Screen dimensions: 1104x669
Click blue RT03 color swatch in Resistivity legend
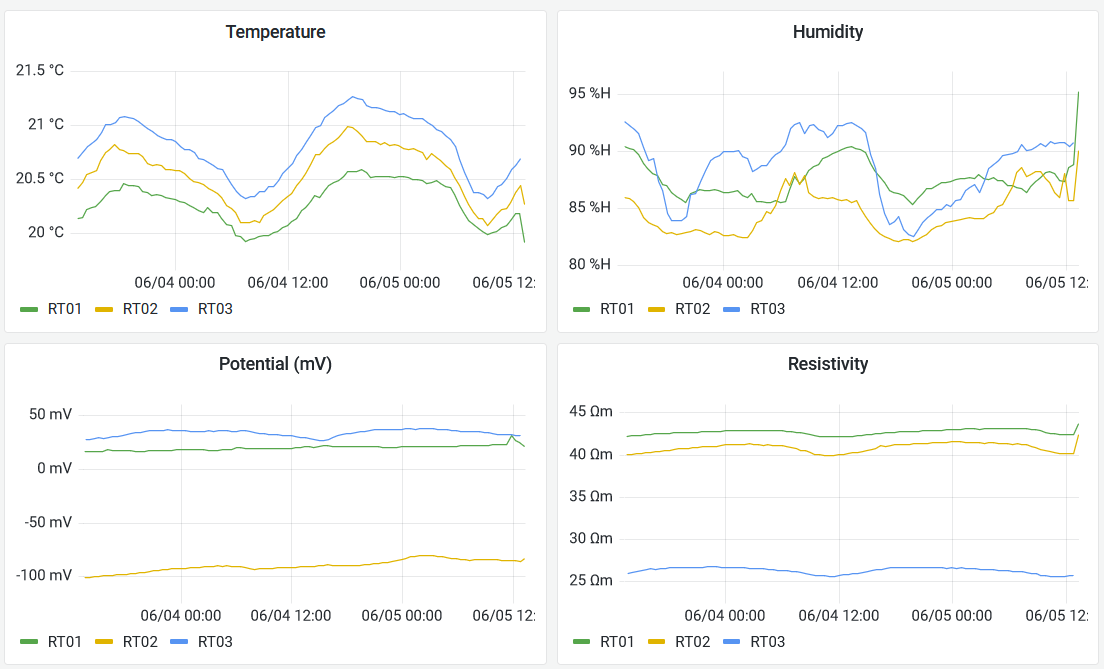pos(732,642)
